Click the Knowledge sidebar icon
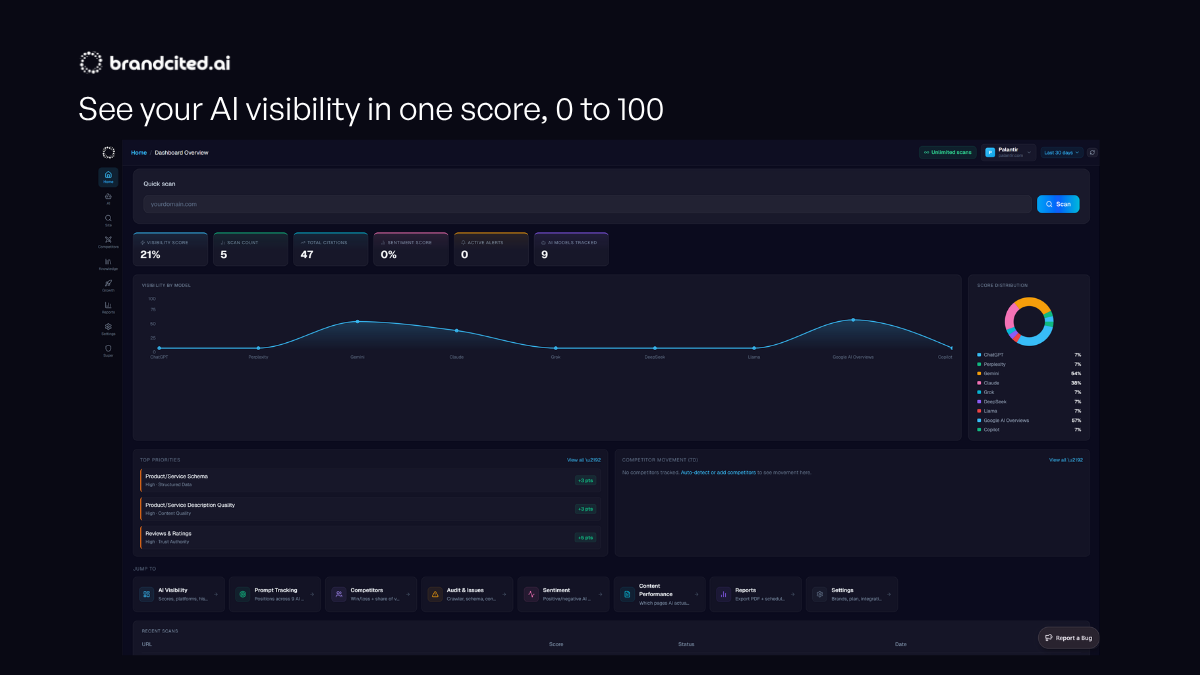 (x=108, y=263)
